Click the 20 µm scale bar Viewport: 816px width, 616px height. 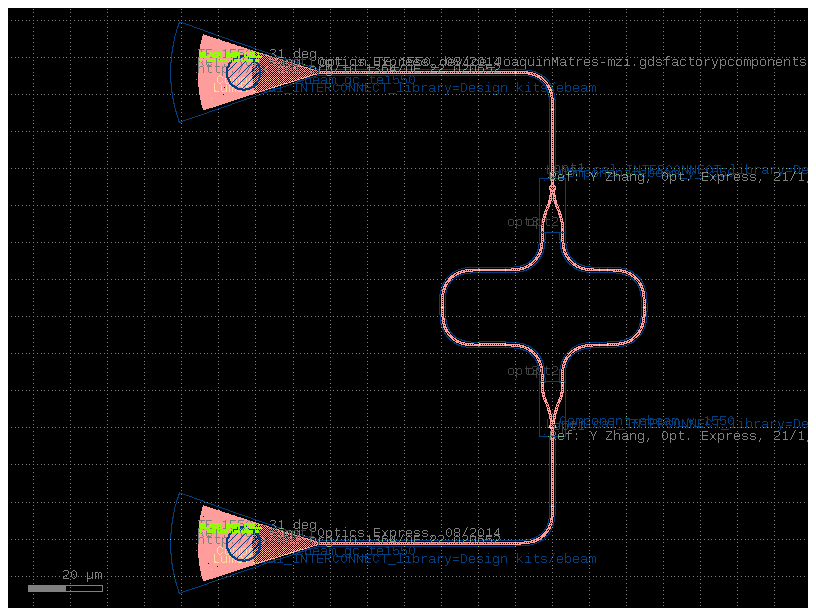[x=65, y=588]
